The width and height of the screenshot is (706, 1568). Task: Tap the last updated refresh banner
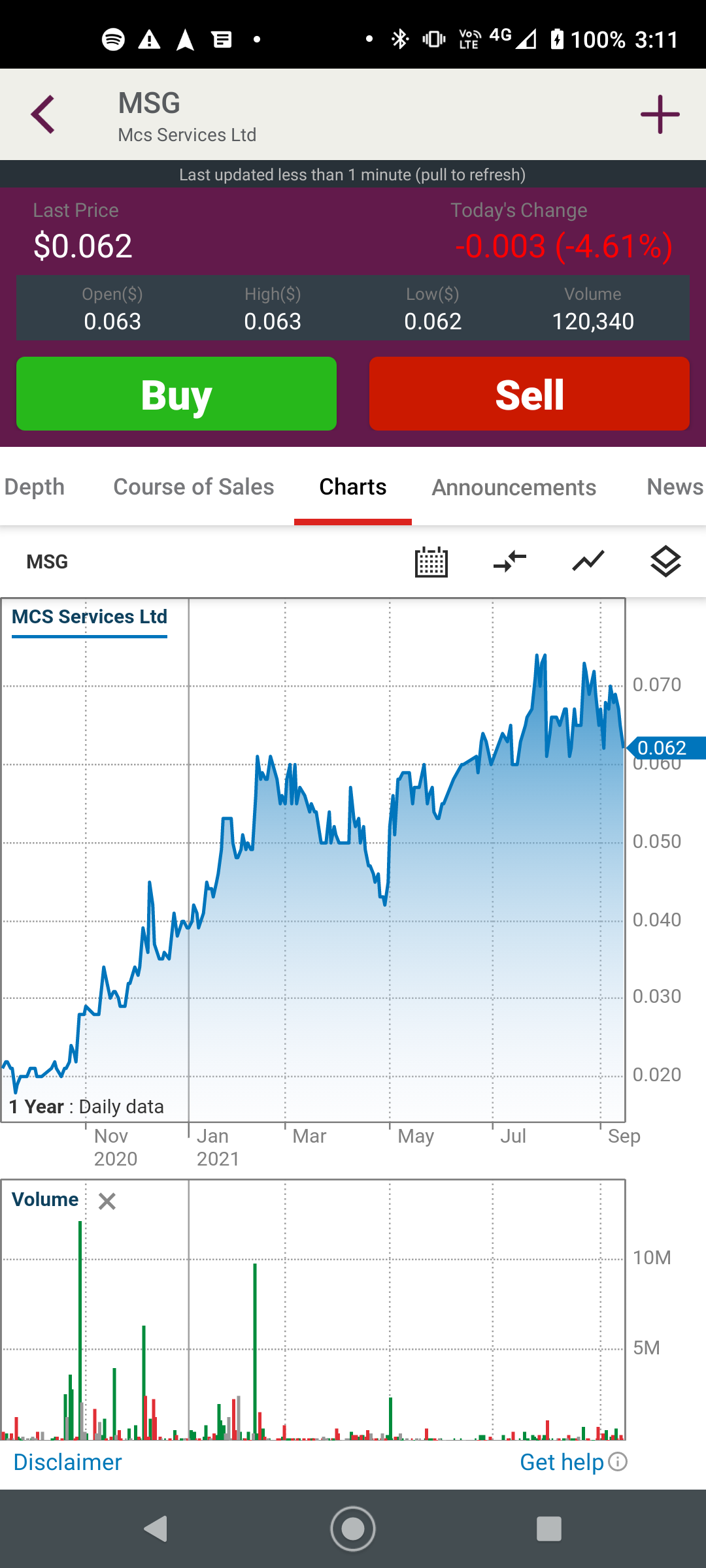click(x=353, y=174)
